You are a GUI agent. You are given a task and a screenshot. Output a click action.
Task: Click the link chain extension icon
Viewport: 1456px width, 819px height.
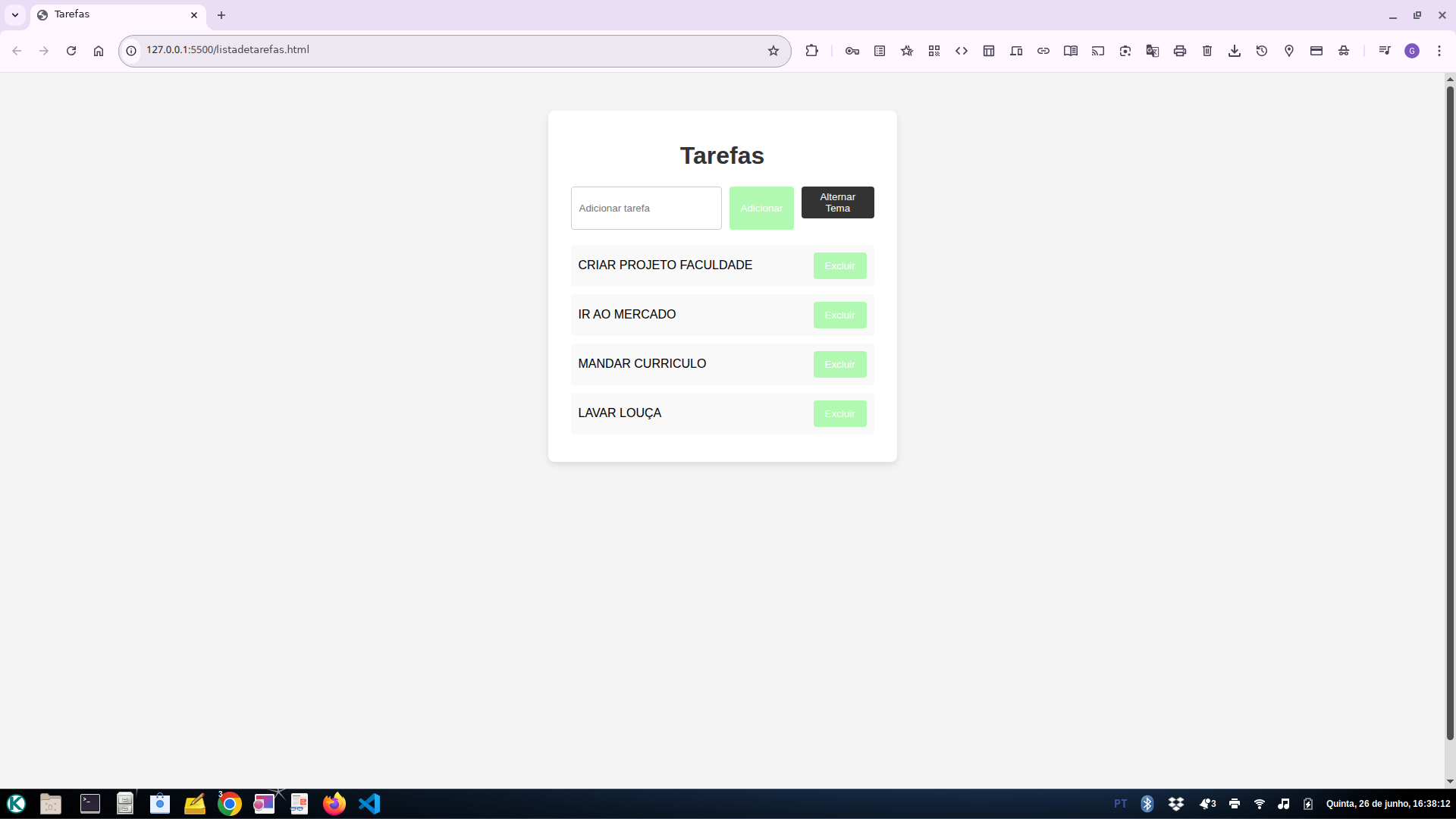click(x=1043, y=51)
